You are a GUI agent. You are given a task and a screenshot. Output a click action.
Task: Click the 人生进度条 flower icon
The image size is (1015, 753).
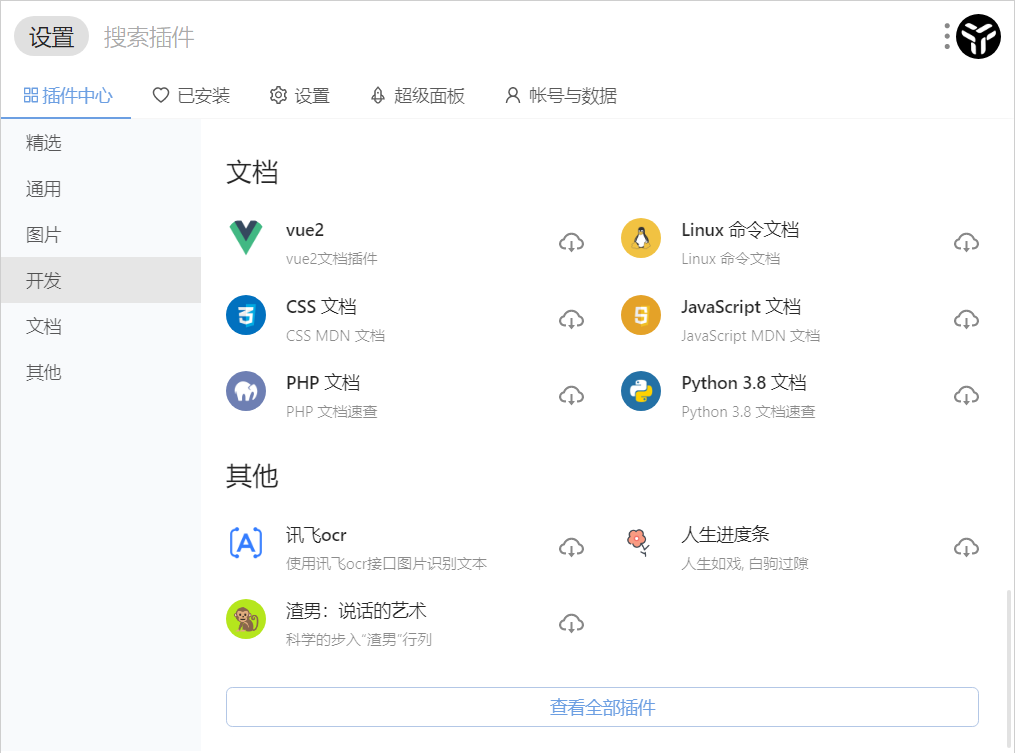pyautogui.click(x=639, y=543)
